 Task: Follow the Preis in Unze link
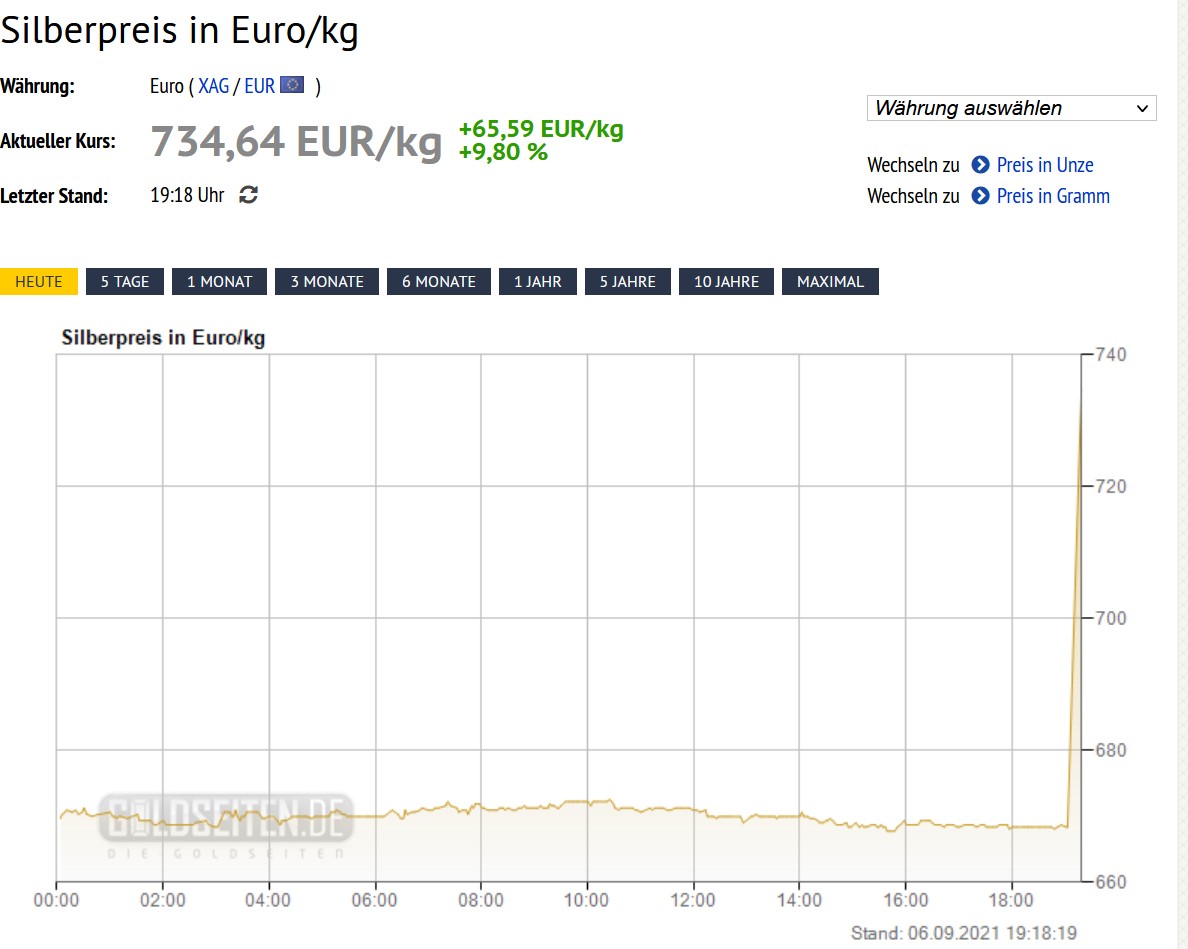point(1045,165)
